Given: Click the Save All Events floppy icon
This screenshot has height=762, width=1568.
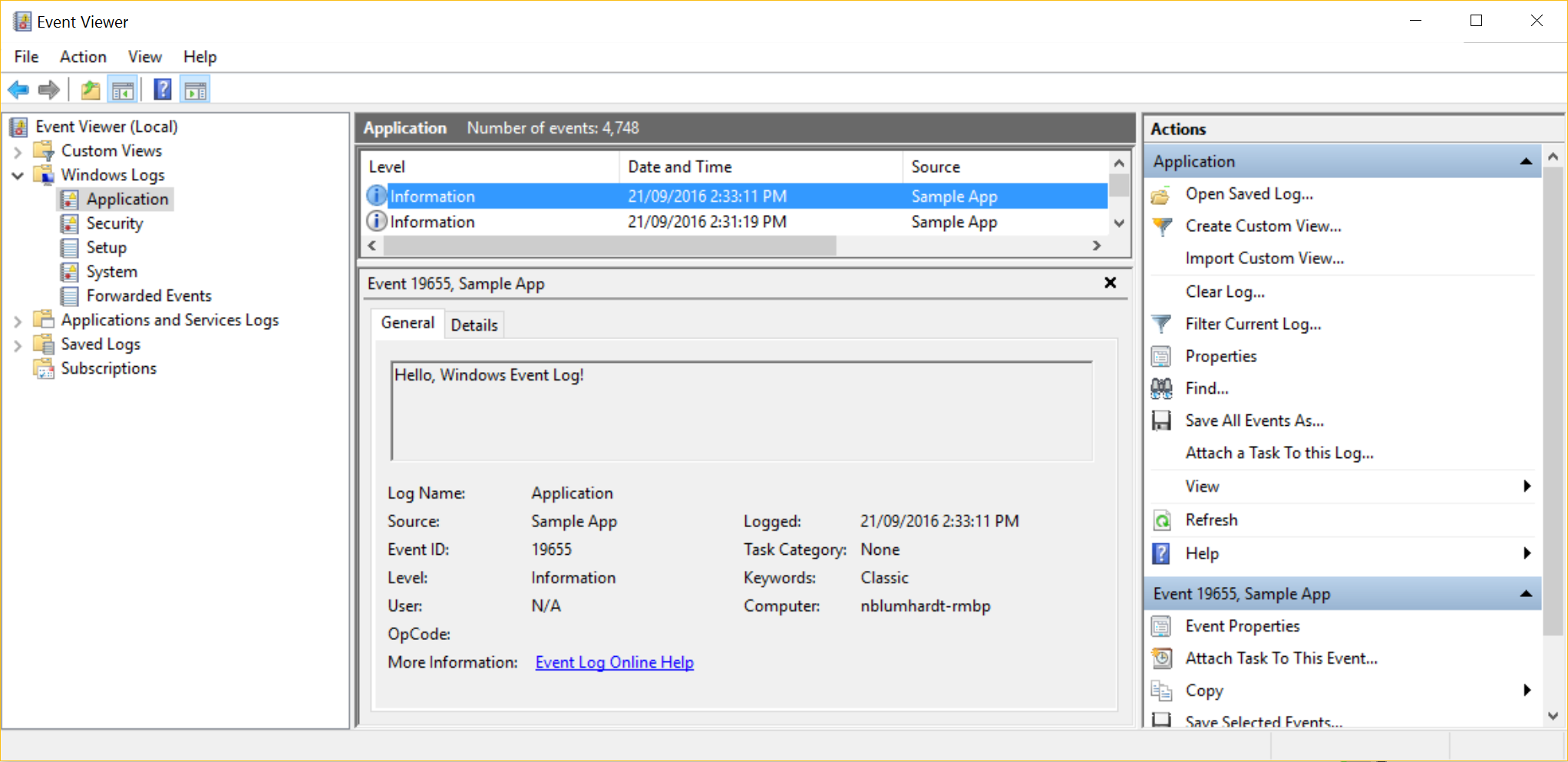Looking at the screenshot, I should pyautogui.click(x=1161, y=421).
